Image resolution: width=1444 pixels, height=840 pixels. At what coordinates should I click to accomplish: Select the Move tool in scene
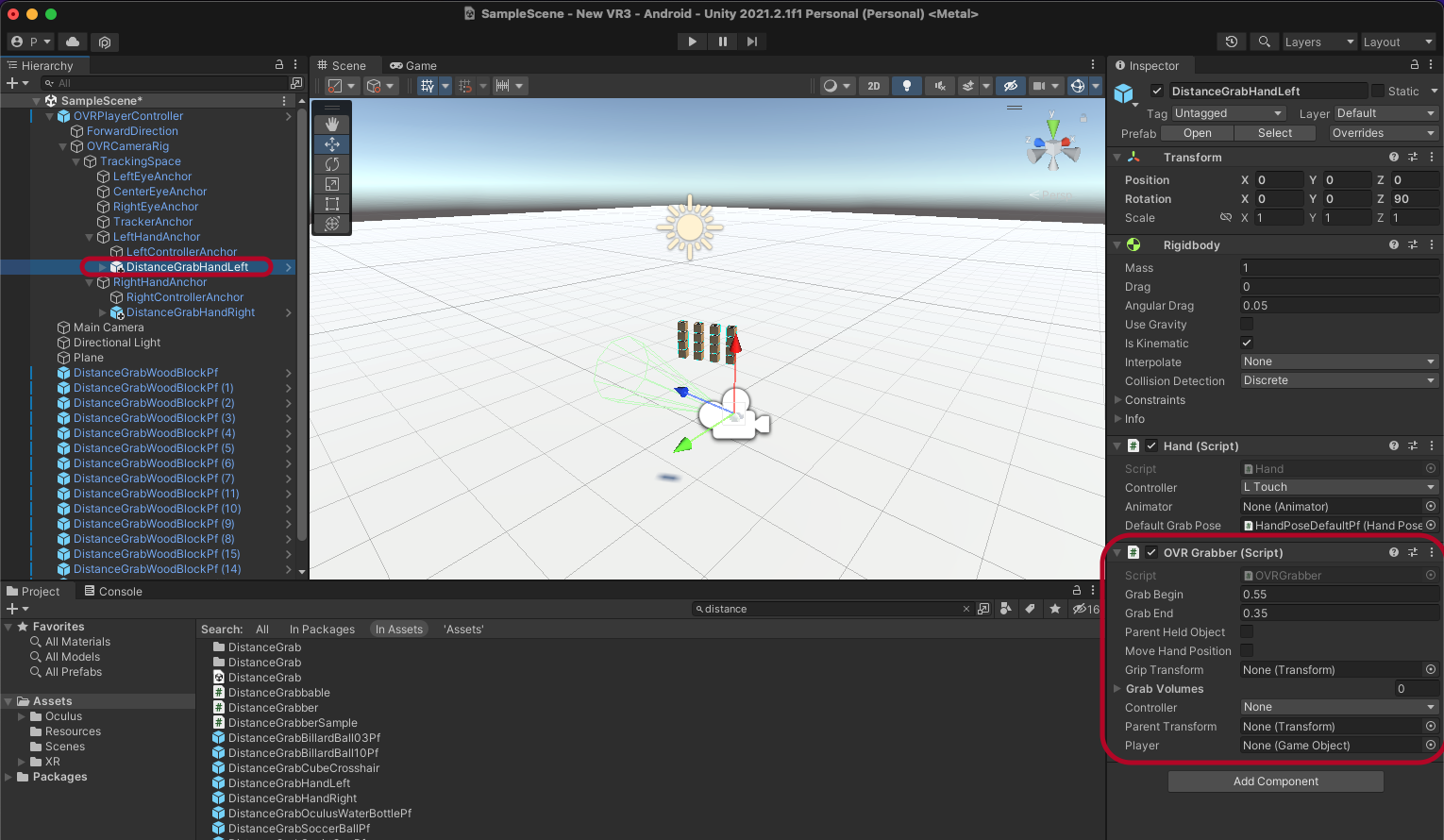click(332, 144)
